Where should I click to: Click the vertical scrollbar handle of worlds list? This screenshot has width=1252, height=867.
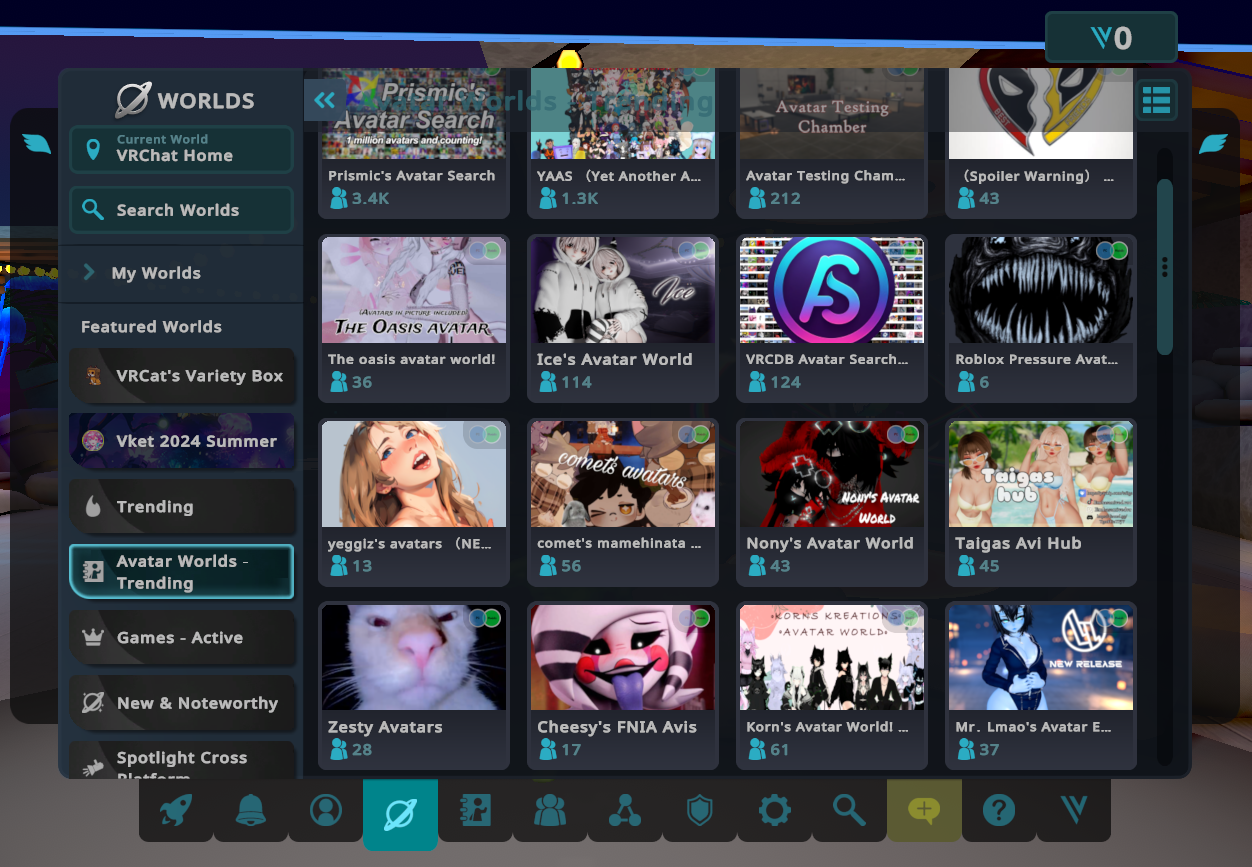[x=1164, y=267]
